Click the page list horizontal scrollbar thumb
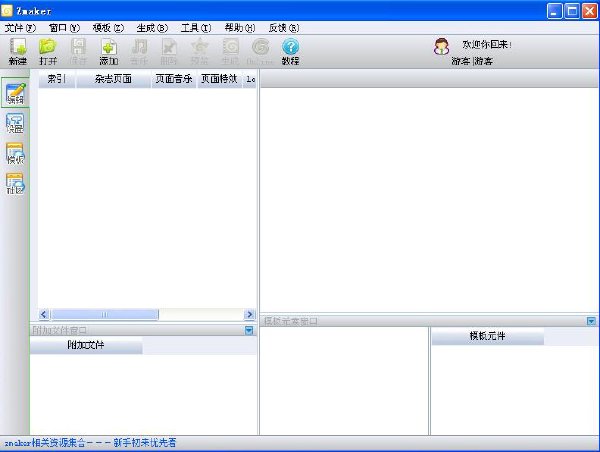This screenshot has height=452, width=600. coord(104,315)
